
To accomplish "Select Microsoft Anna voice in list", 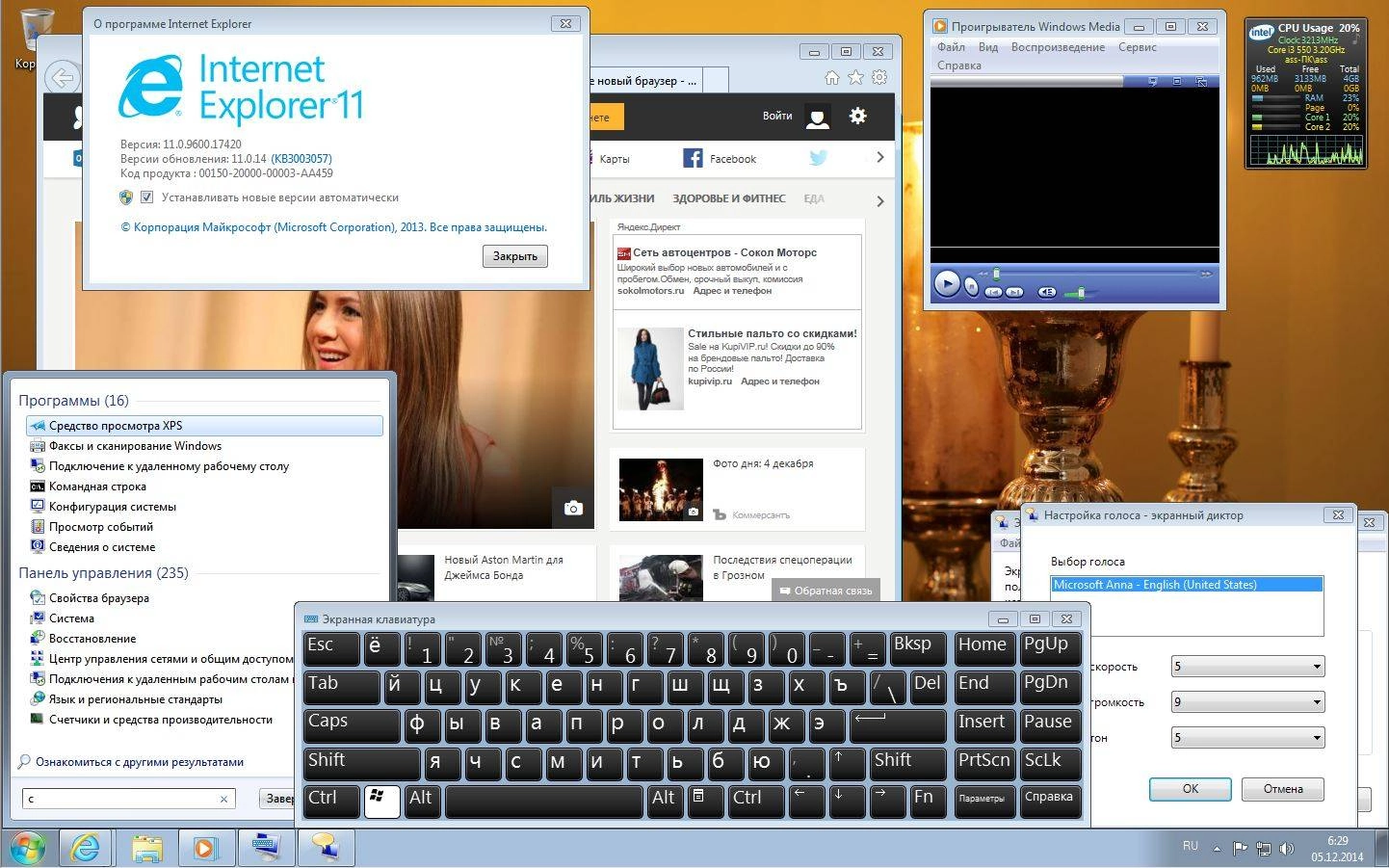I will [1187, 585].
